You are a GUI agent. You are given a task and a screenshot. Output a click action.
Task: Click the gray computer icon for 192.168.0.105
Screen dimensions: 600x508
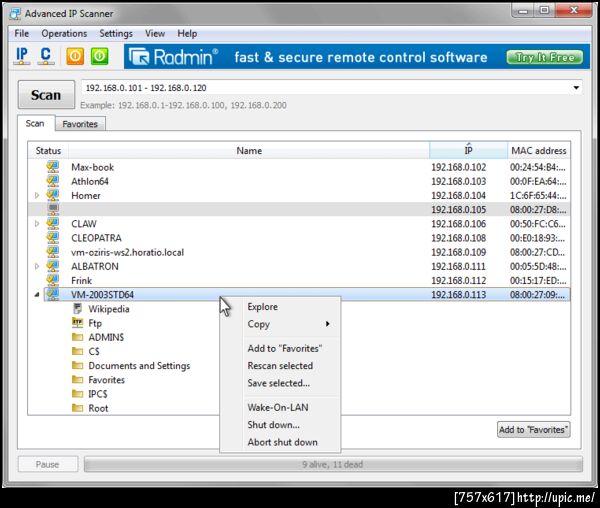point(53,209)
